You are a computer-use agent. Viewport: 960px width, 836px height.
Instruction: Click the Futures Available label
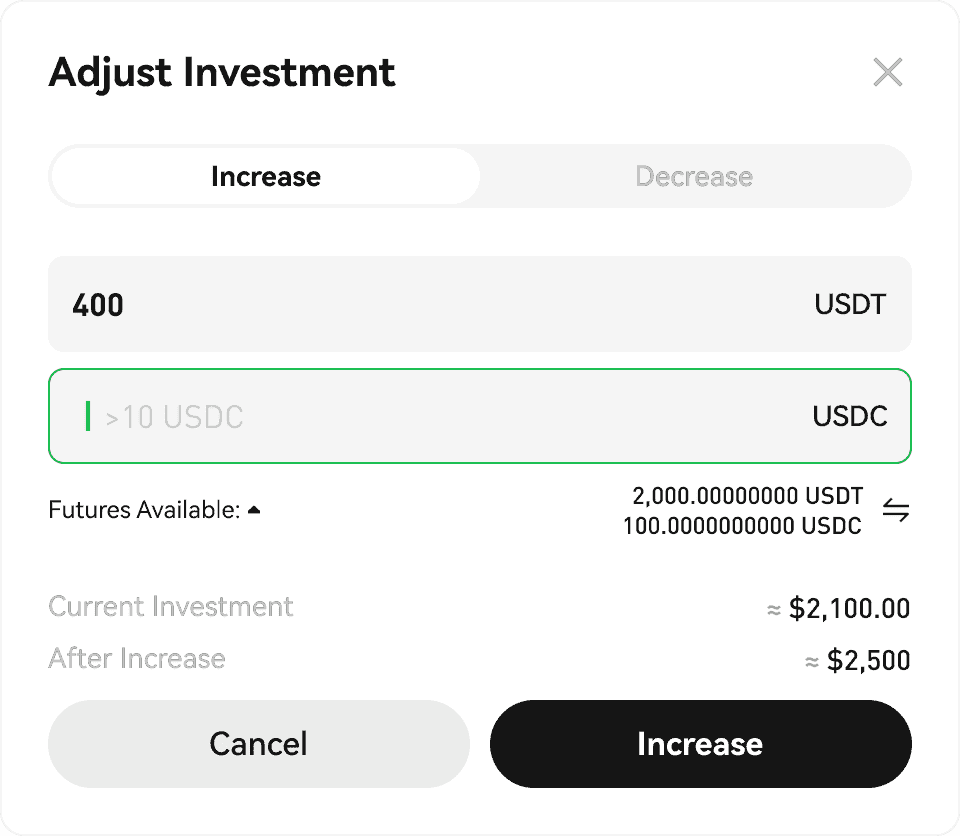(x=144, y=510)
